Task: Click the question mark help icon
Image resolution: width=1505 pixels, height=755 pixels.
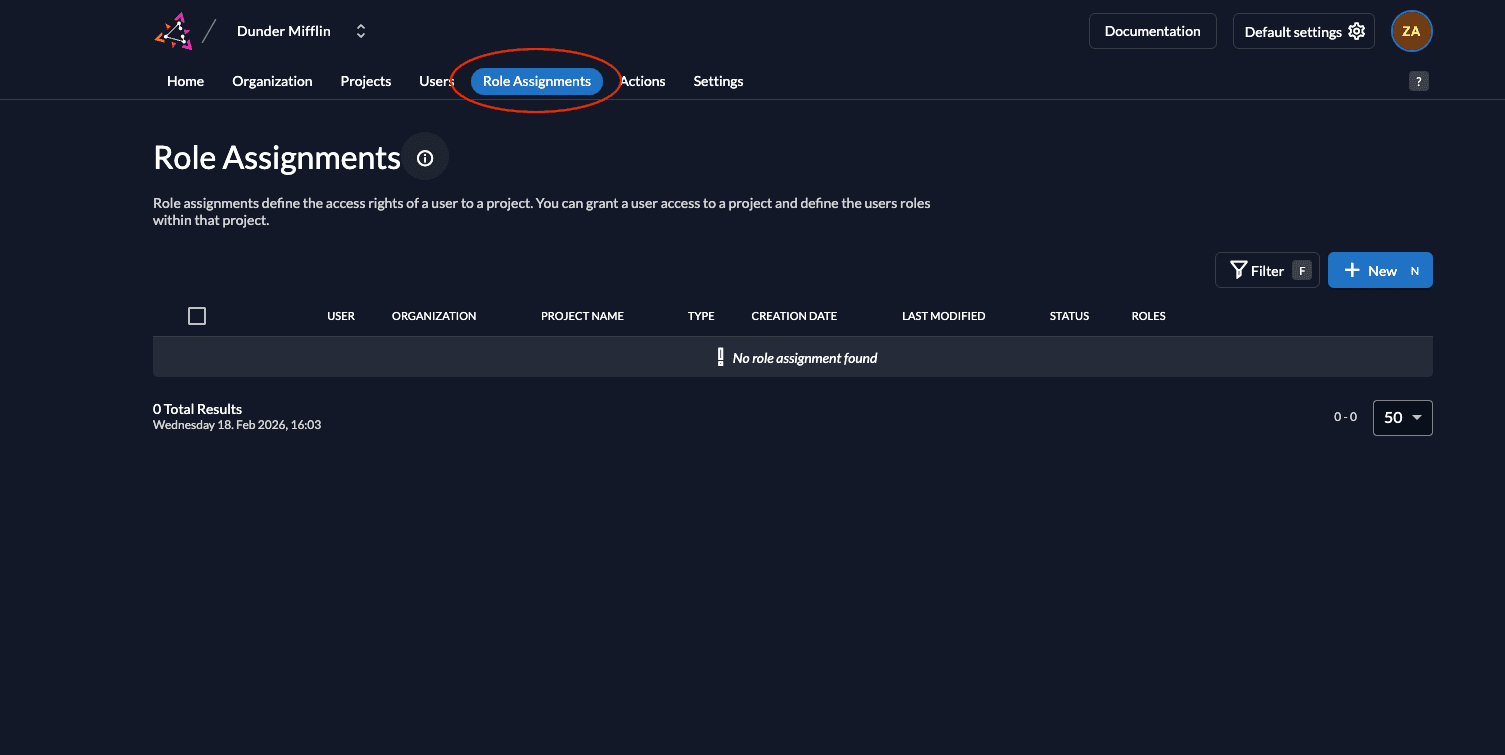Action: [x=1418, y=82]
